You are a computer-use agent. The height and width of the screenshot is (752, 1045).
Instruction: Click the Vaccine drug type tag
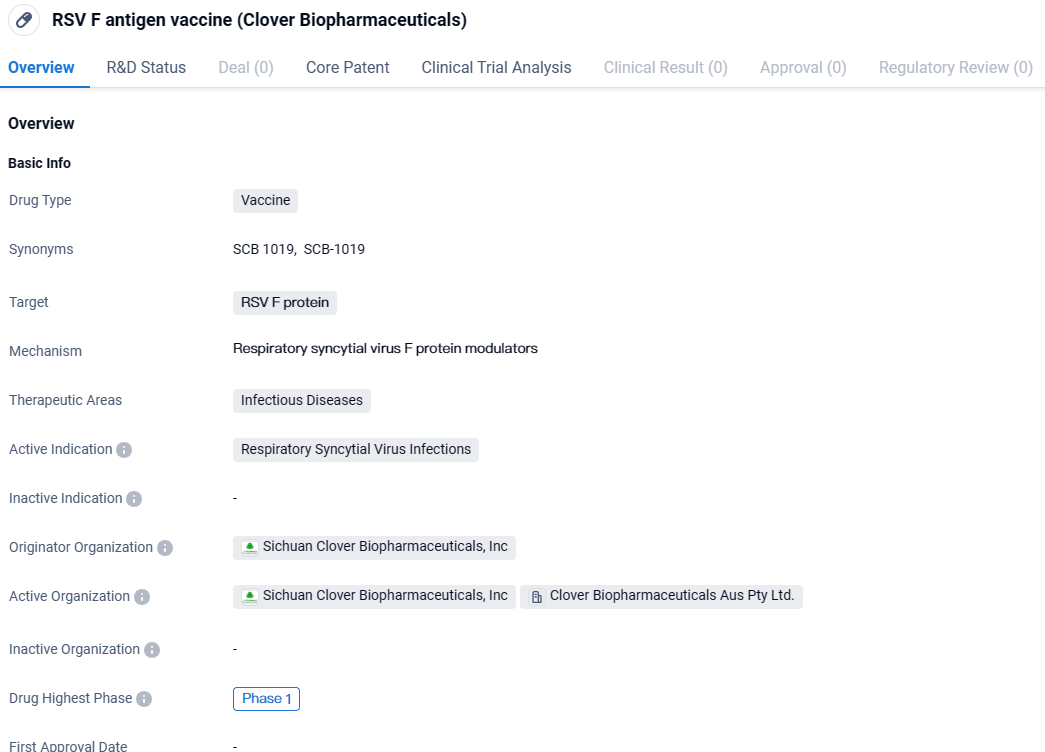click(x=265, y=201)
